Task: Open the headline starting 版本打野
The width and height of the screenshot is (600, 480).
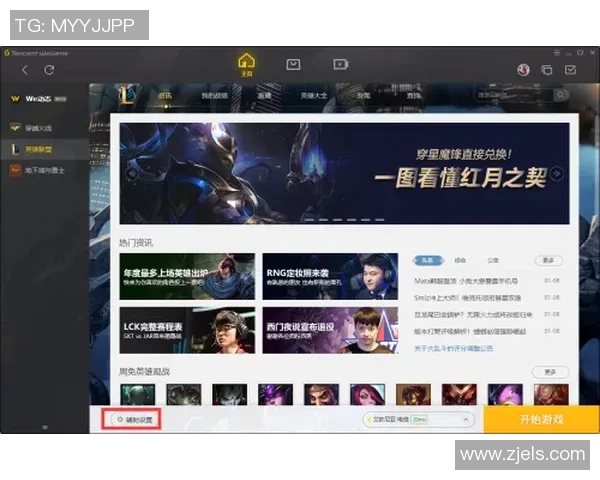Action: coord(470,331)
